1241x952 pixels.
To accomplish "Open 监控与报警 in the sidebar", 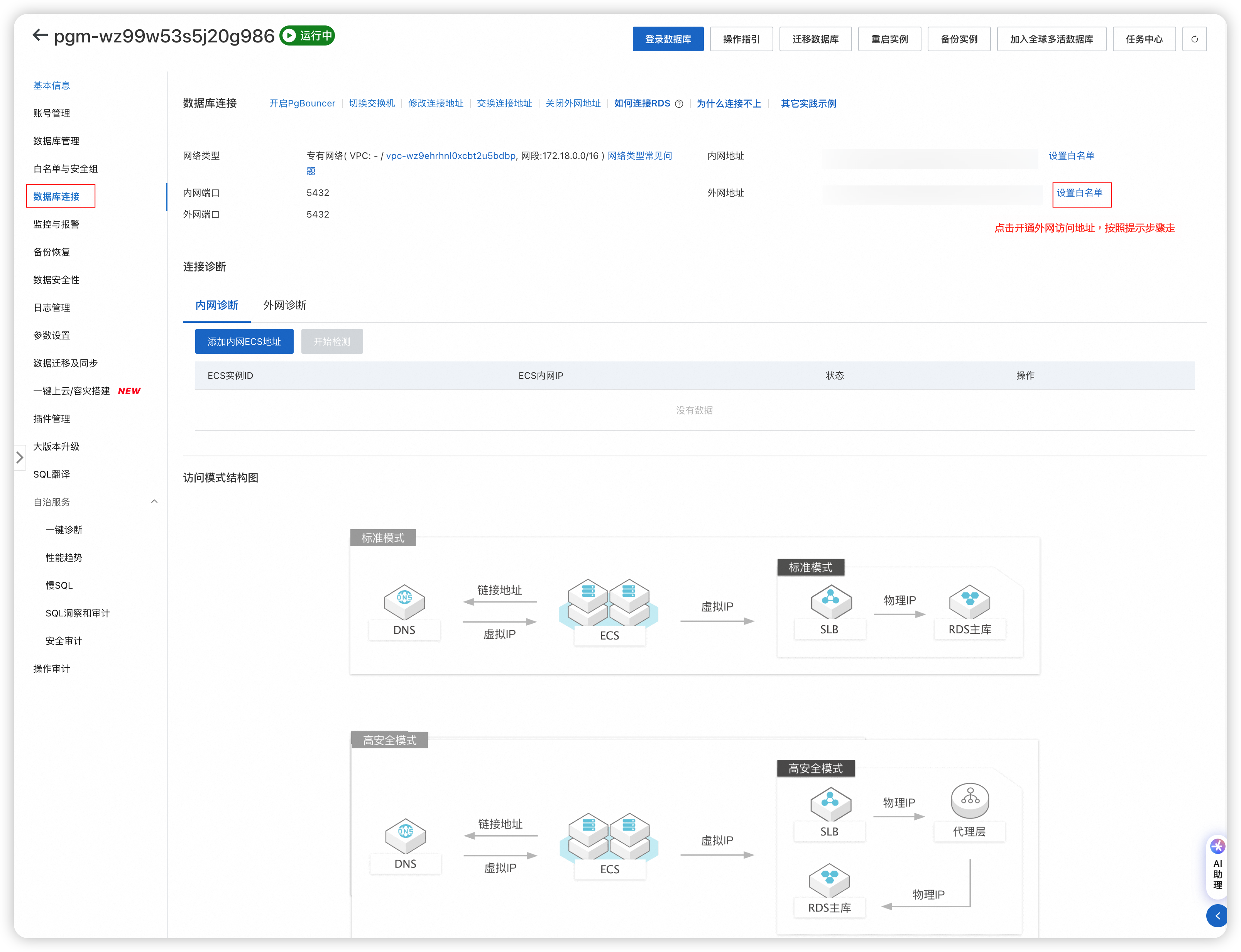I will (x=56, y=224).
